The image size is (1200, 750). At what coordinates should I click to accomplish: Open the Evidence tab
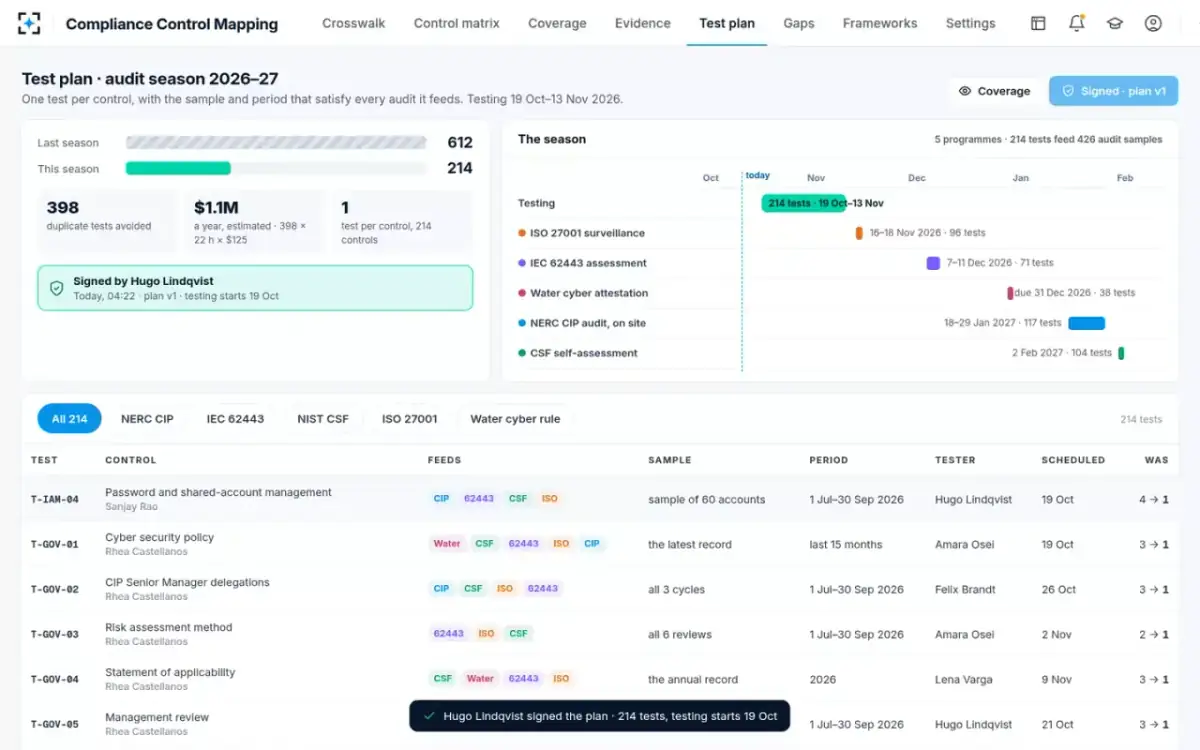tap(643, 23)
